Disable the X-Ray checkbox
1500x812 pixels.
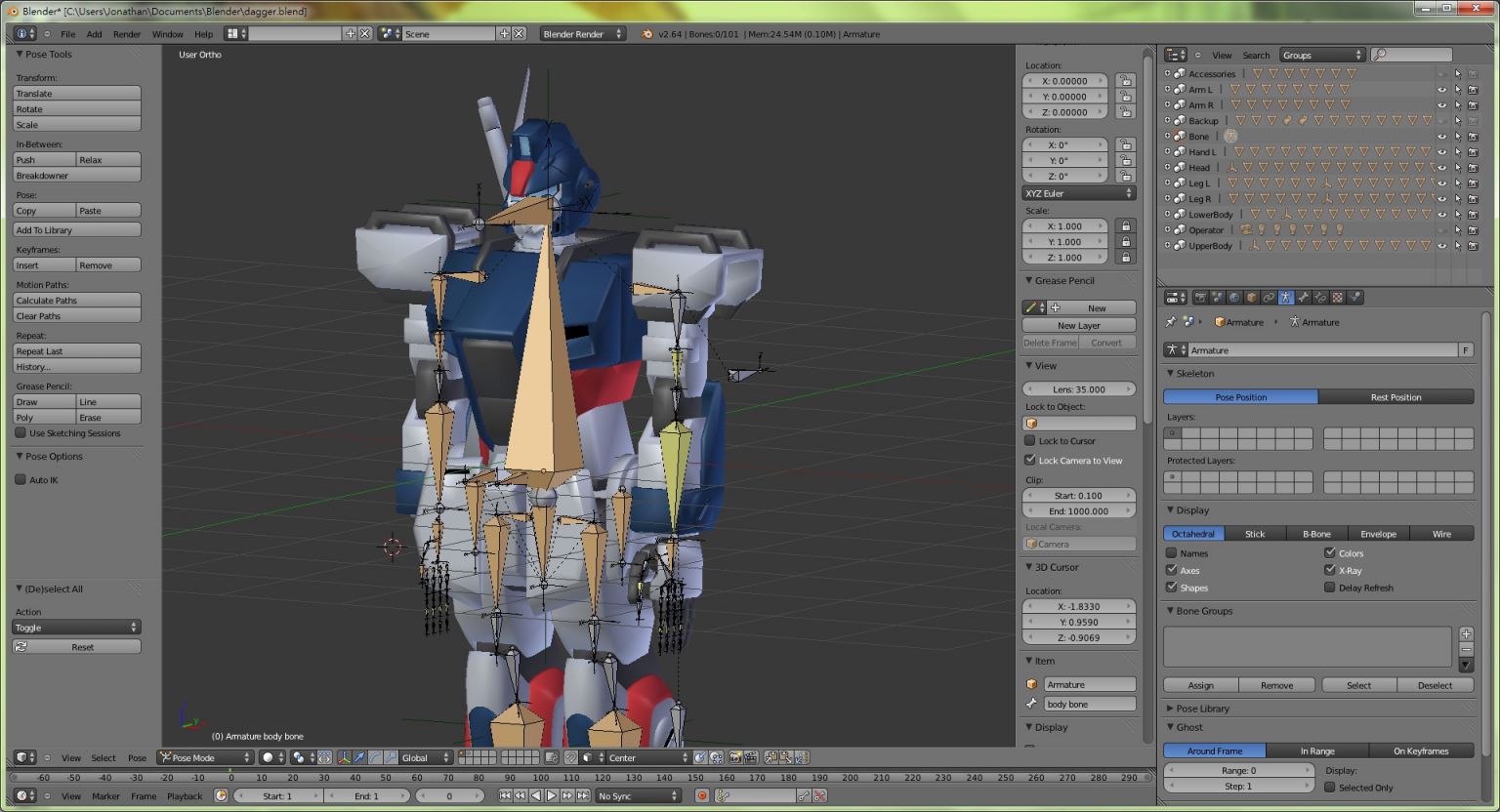click(1329, 570)
